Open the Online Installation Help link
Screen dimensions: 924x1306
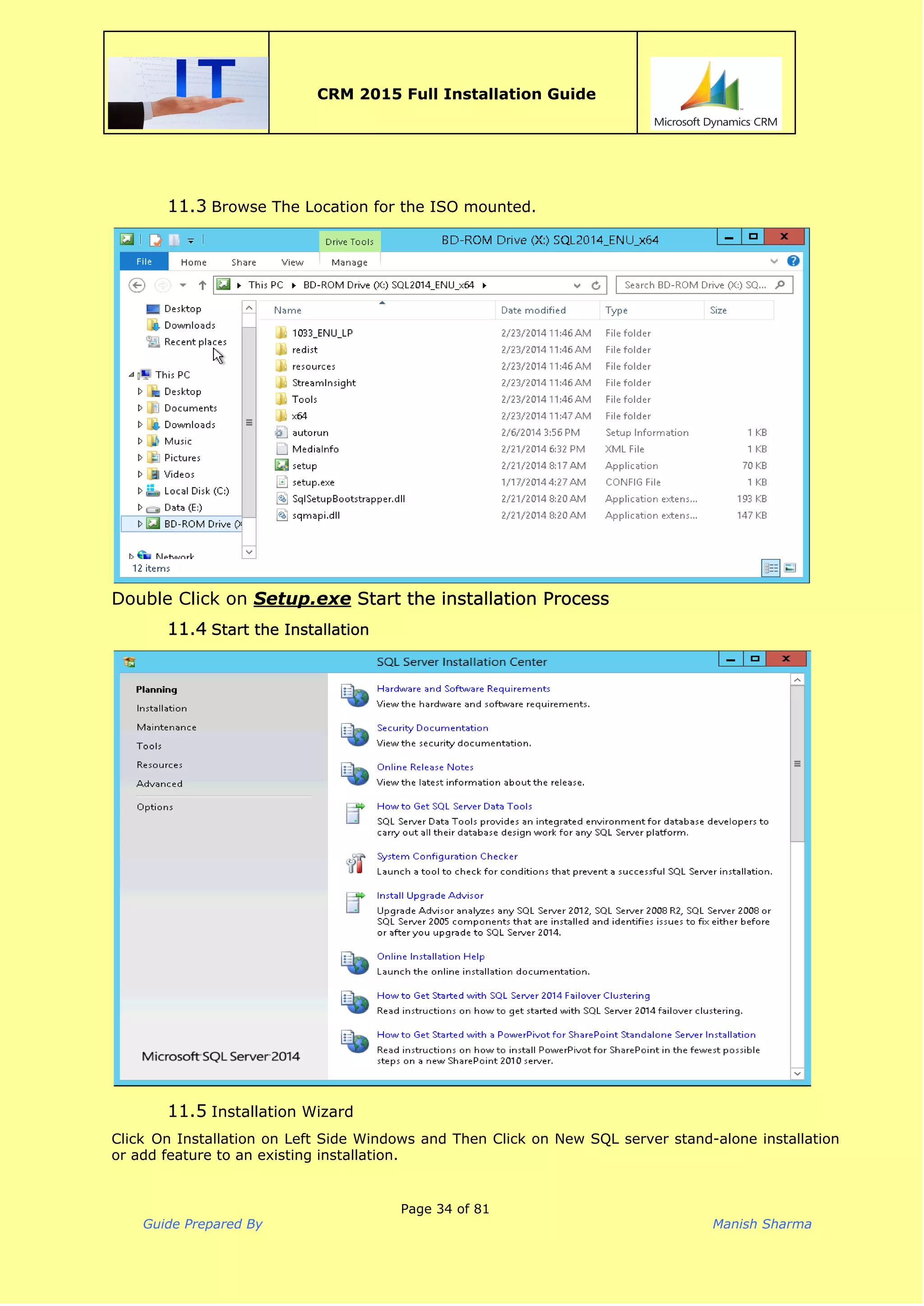click(x=431, y=957)
